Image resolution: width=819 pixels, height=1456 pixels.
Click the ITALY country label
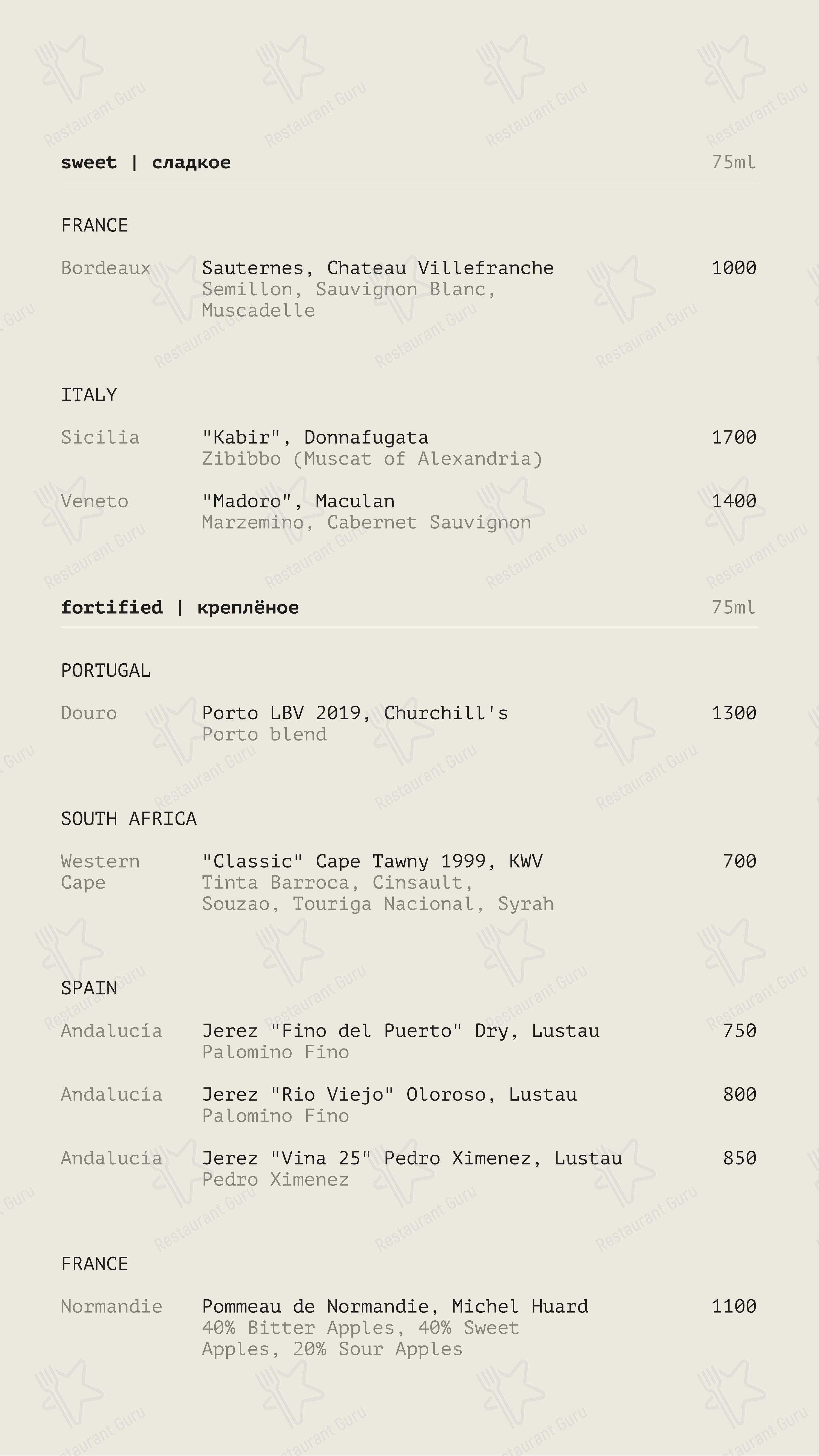pos(89,394)
